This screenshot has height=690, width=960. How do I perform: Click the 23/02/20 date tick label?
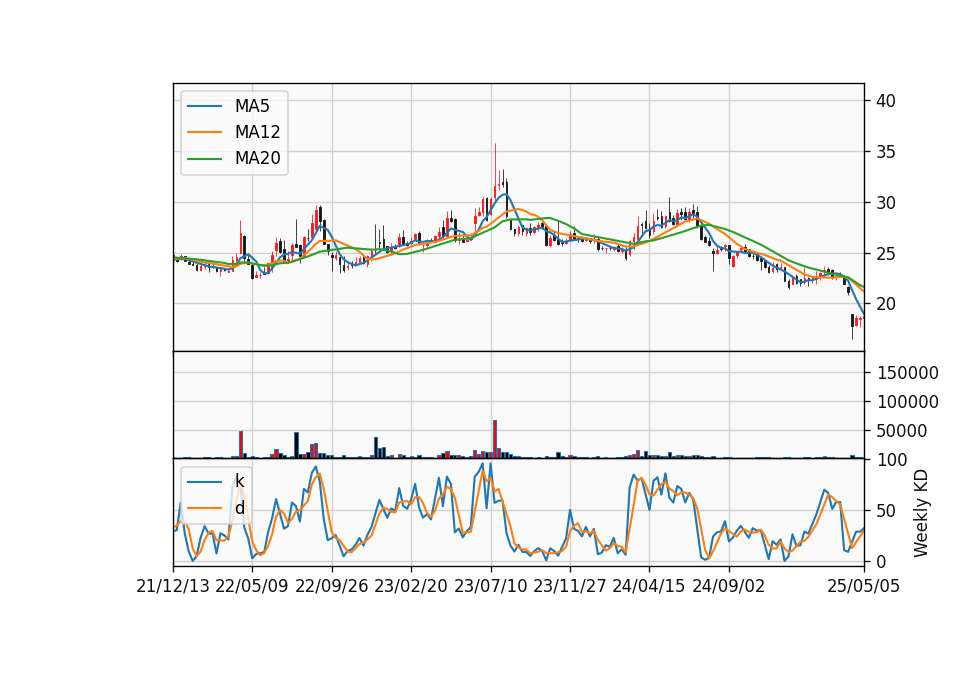click(x=411, y=586)
